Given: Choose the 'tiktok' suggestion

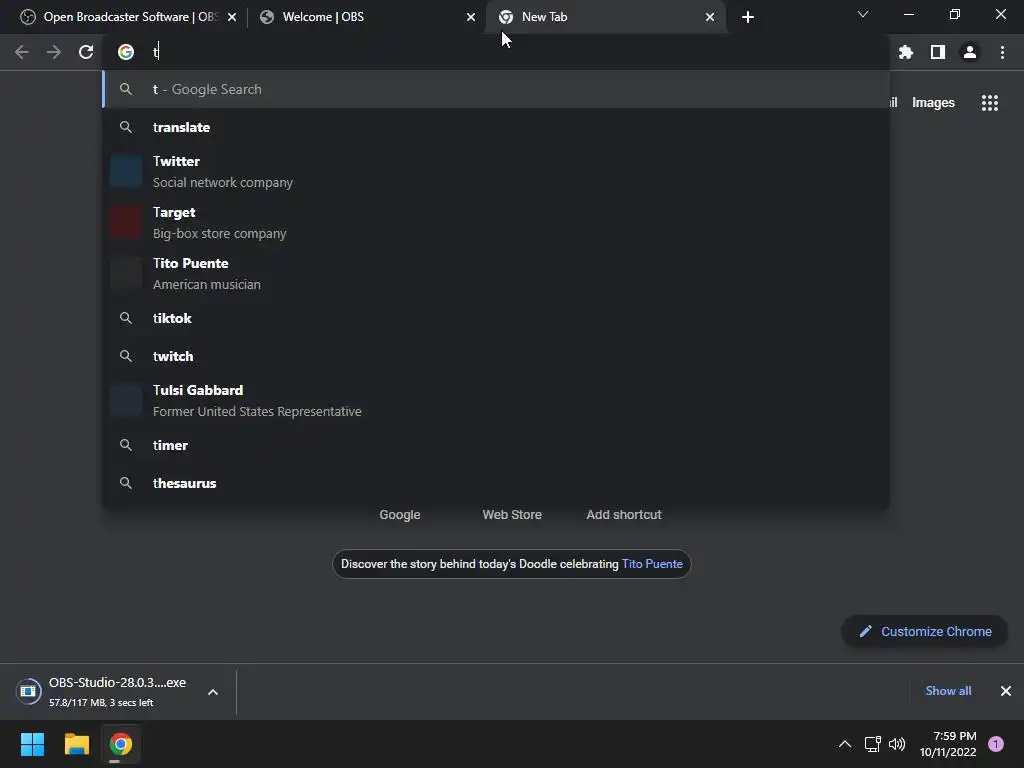Looking at the screenshot, I should pyautogui.click(x=496, y=318).
